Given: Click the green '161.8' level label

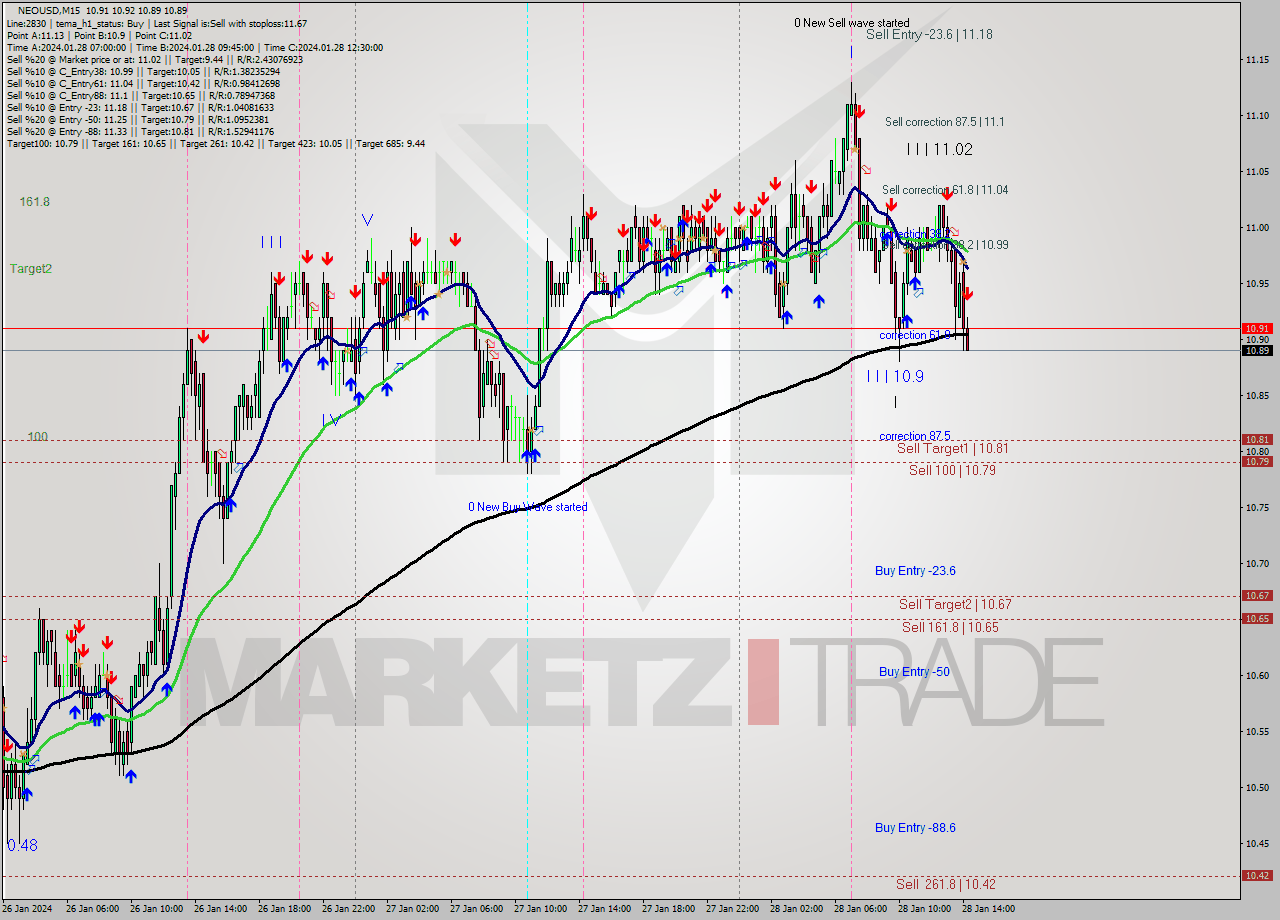Looking at the screenshot, I should [x=34, y=202].
